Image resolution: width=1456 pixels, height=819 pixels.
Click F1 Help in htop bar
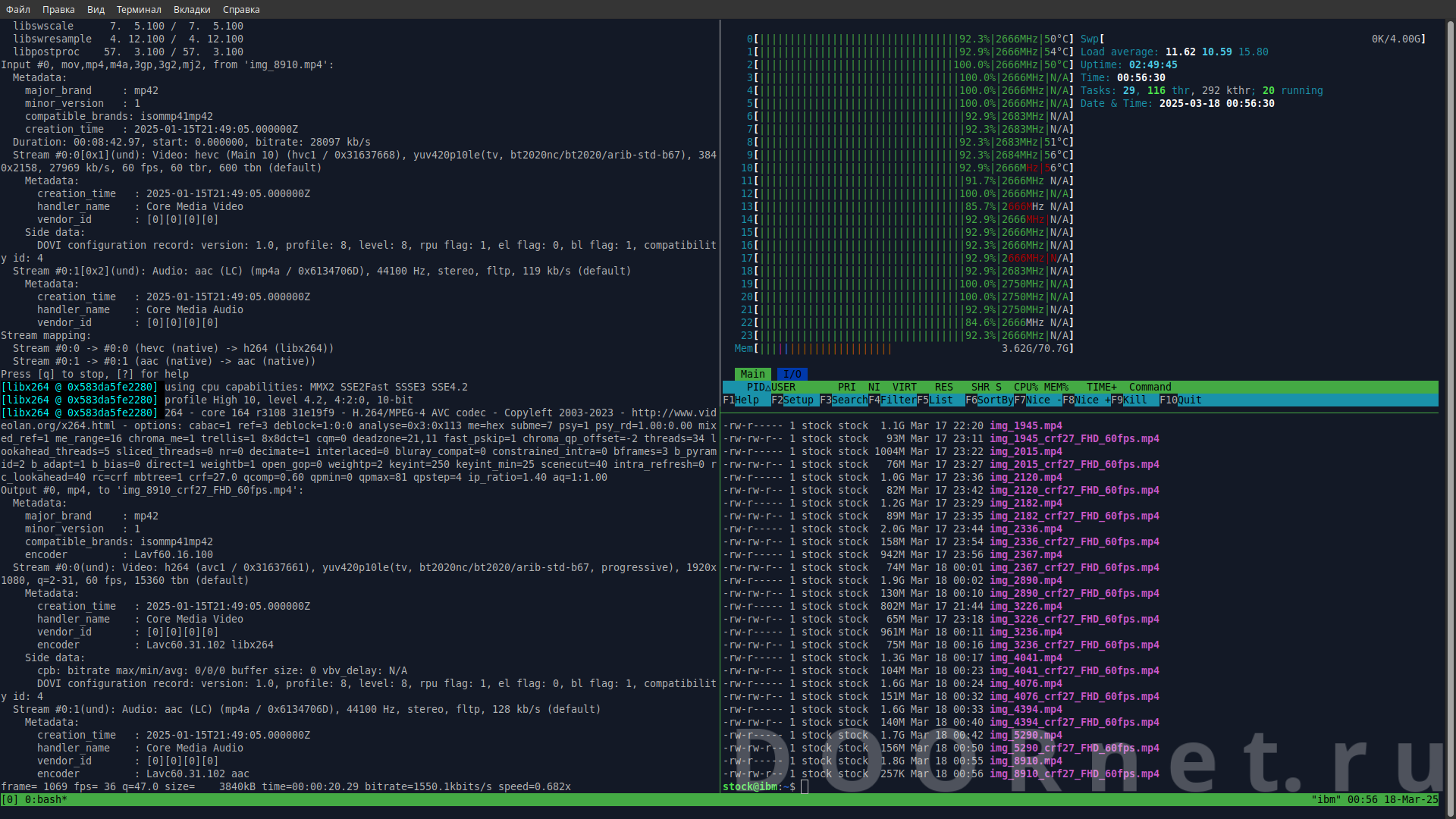(746, 400)
